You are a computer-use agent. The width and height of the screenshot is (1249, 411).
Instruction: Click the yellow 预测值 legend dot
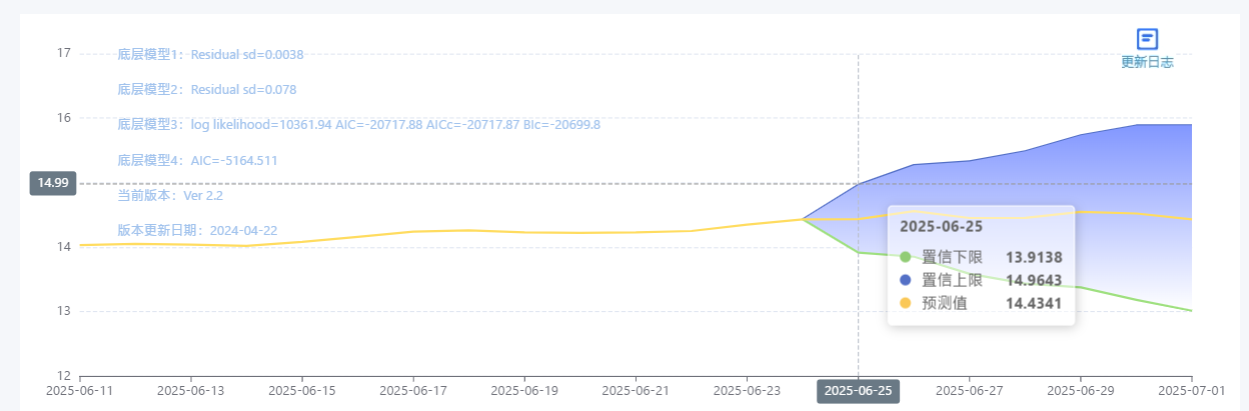[x=906, y=303]
